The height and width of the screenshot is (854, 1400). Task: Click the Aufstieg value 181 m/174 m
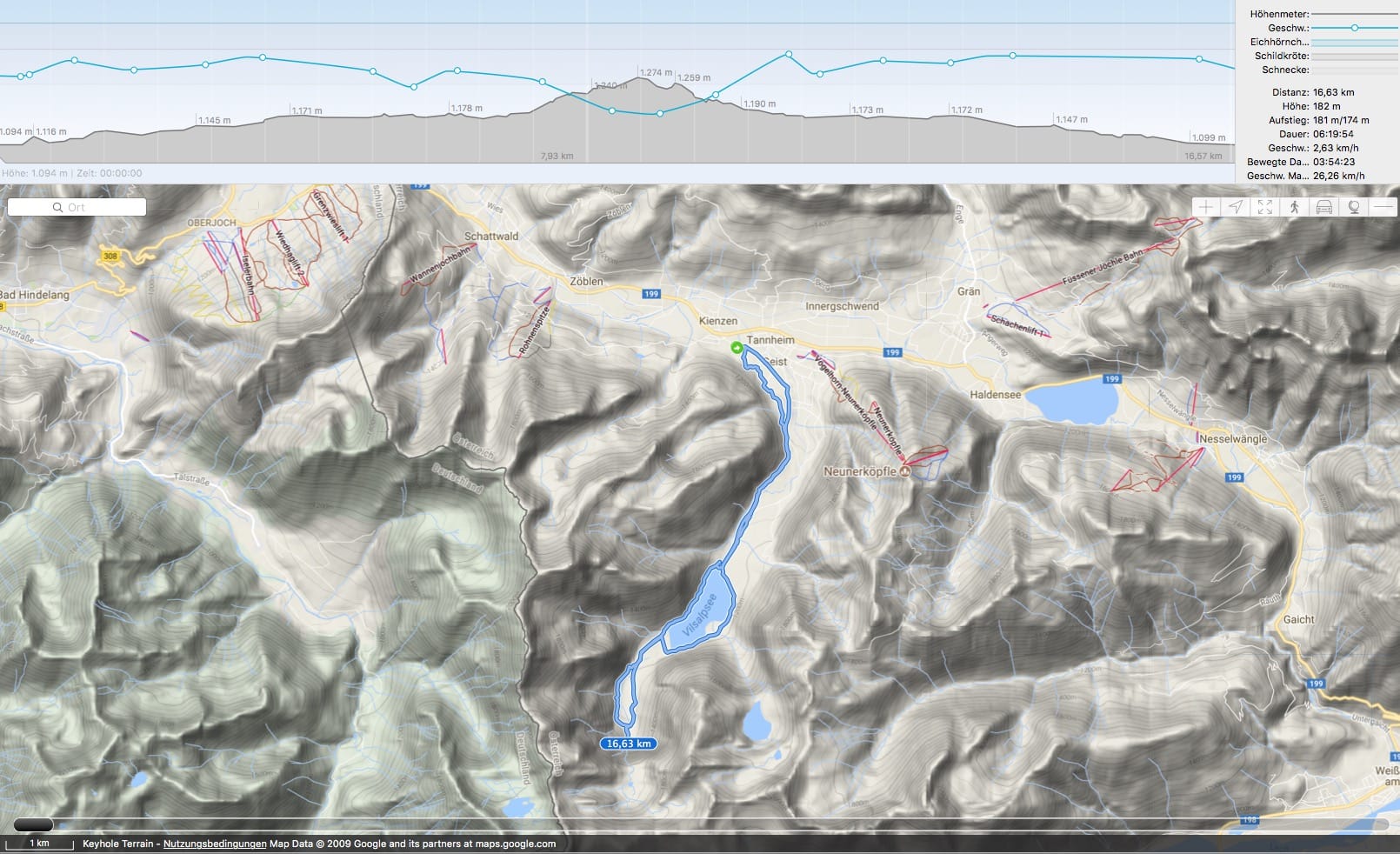point(1341,120)
